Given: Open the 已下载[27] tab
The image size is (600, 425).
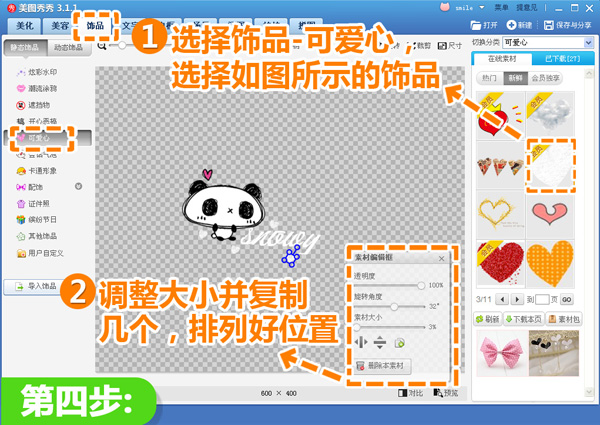Looking at the screenshot, I should tap(562, 59).
